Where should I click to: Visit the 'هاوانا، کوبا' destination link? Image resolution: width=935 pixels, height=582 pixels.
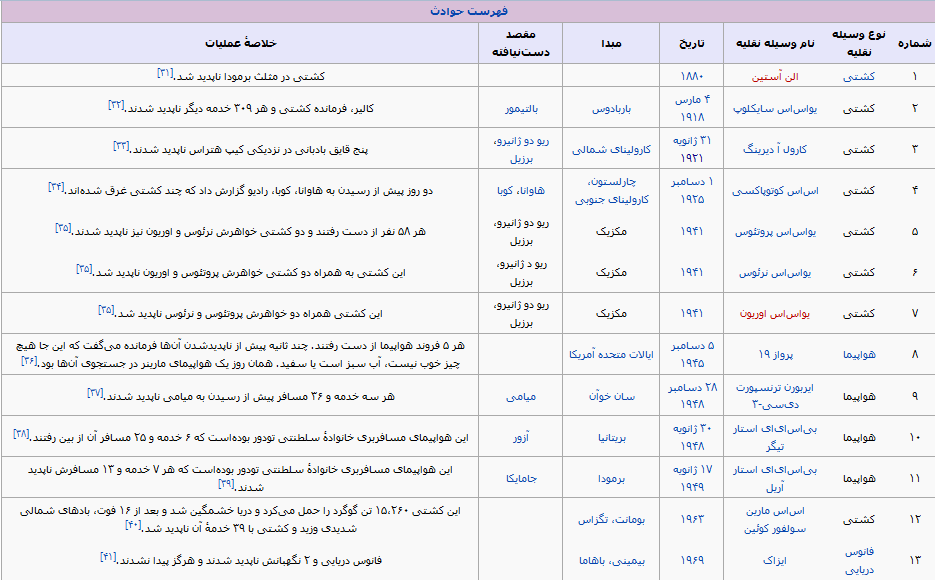[x=521, y=191]
